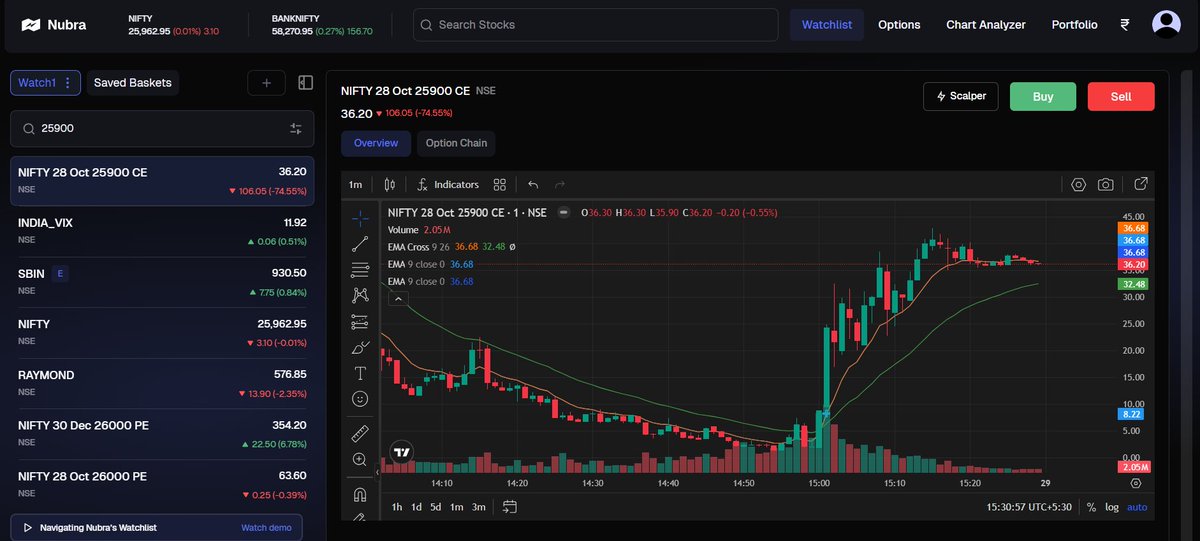Collapse the indicator legend chevron
The width and height of the screenshot is (1200, 541).
398,299
